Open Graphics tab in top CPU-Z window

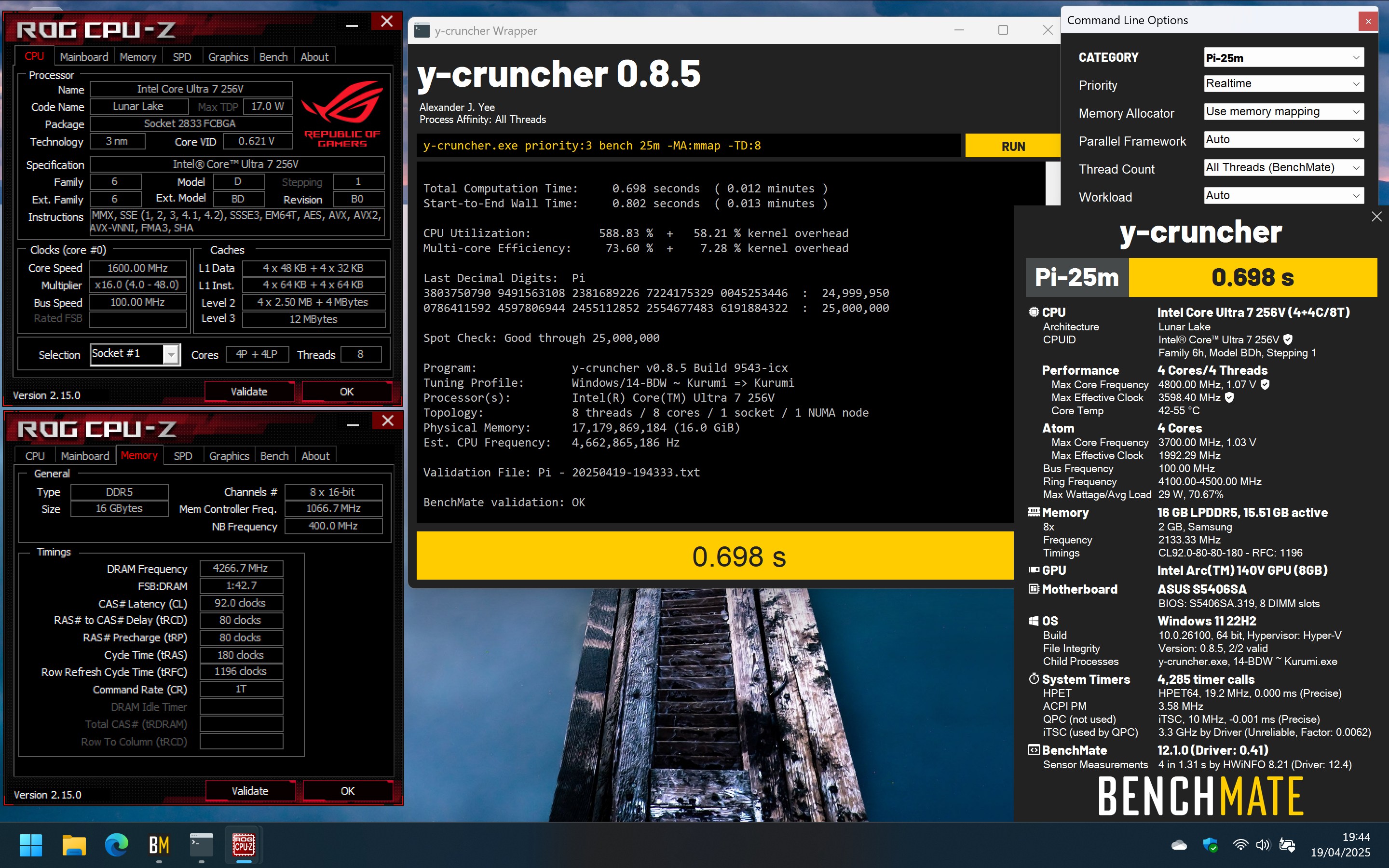(x=228, y=57)
